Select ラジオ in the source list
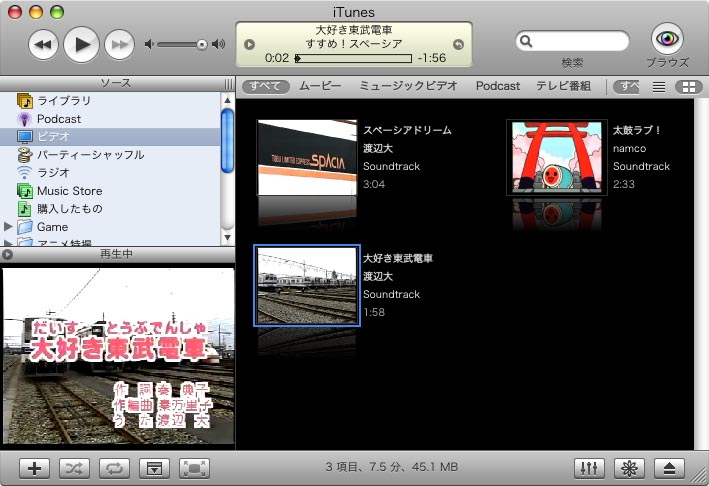 click(111, 173)
